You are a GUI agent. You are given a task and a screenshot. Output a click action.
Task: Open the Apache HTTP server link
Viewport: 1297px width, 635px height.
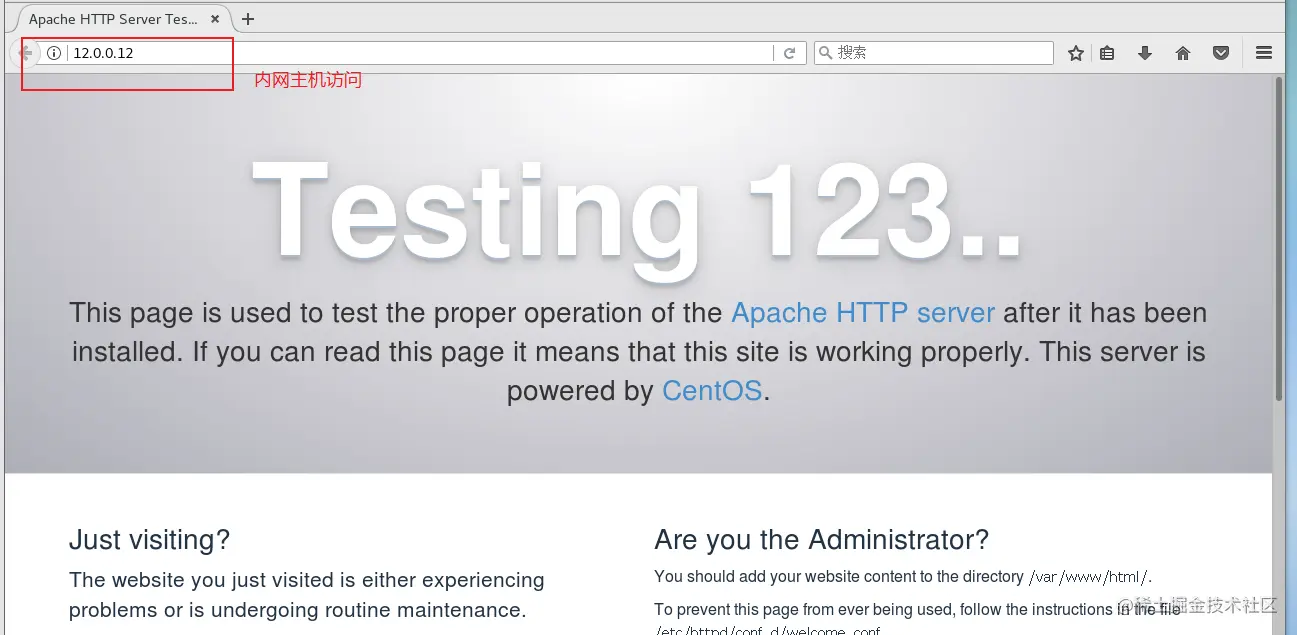coord(863,313)
